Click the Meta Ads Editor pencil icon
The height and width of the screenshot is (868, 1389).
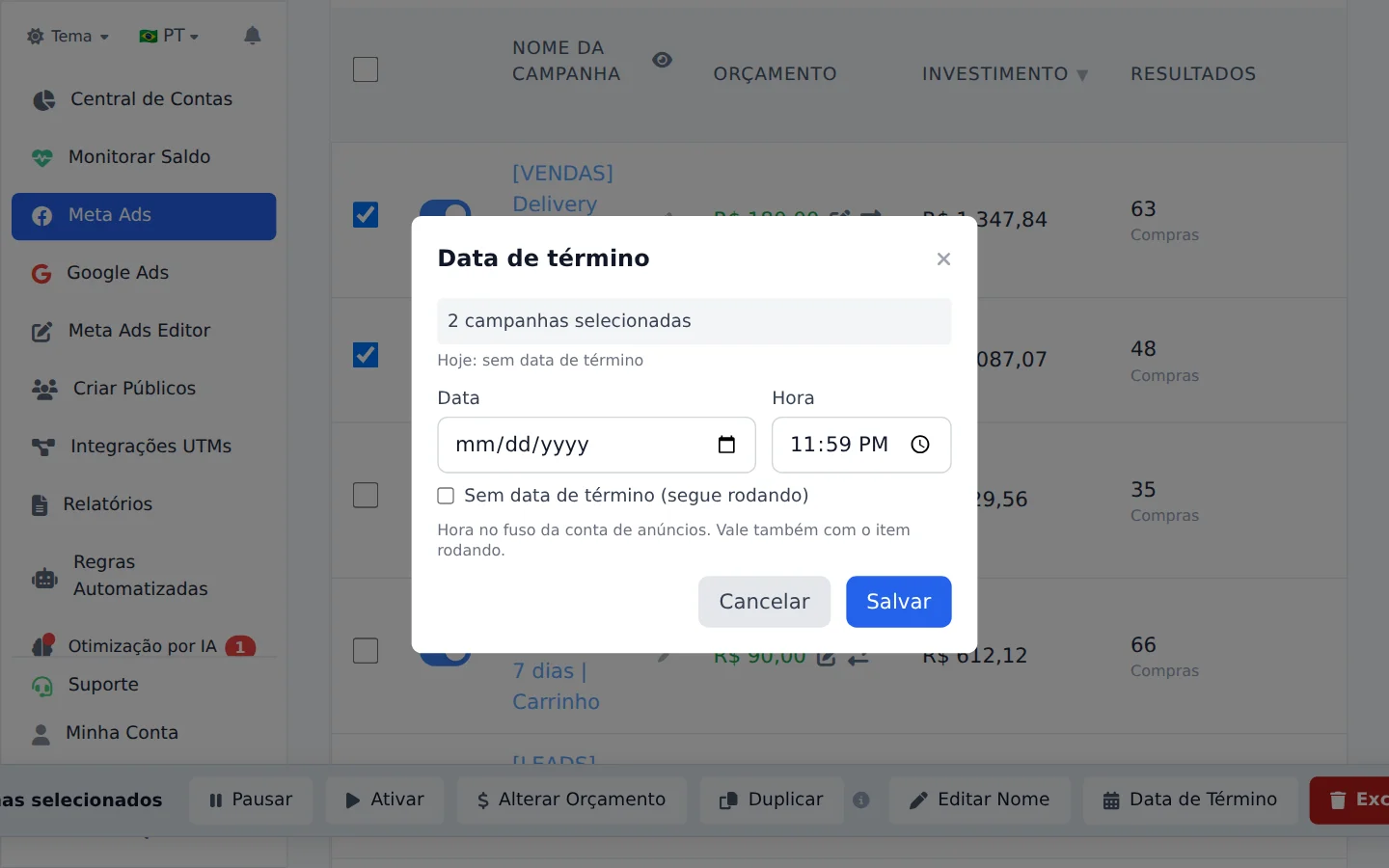coord(41,332)
